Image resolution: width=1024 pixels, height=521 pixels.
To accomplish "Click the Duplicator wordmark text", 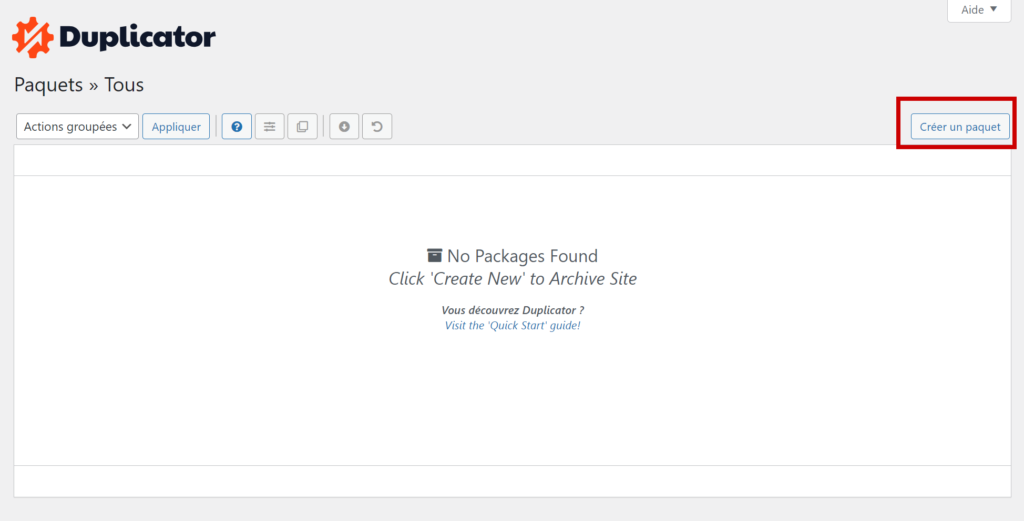I will click(137, 37).
